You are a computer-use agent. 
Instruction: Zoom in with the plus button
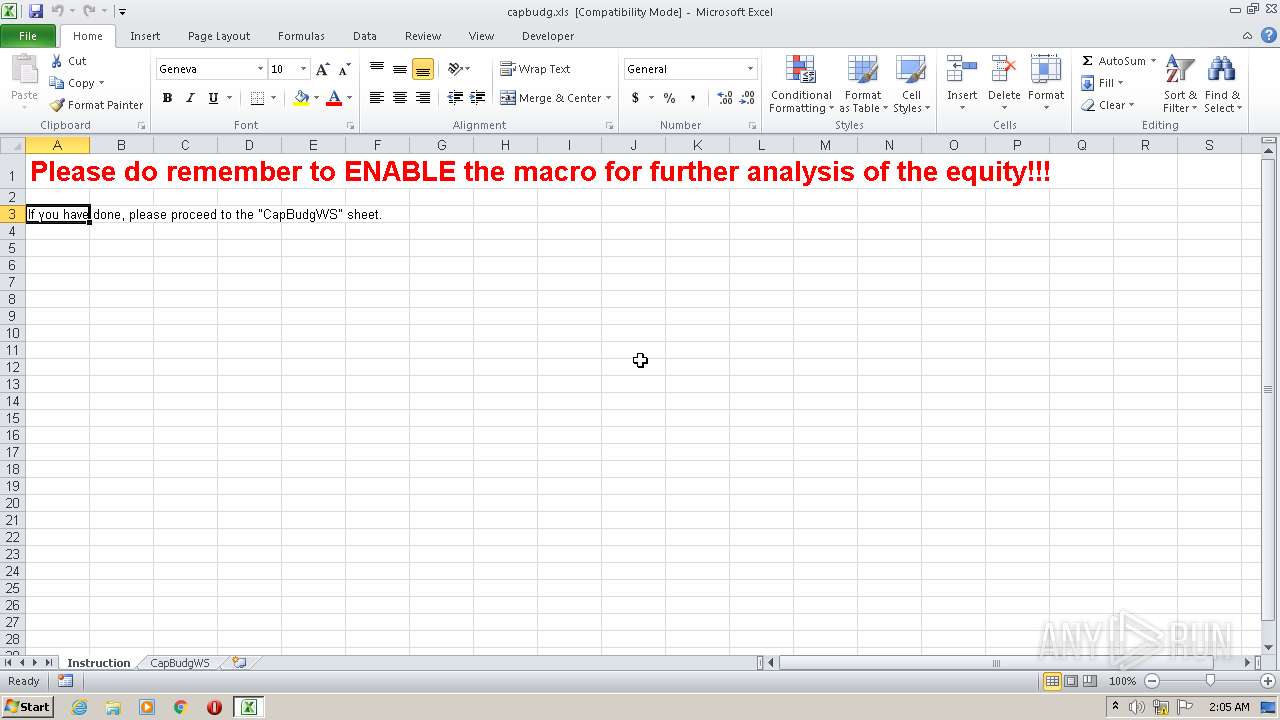coord(1268,681)
